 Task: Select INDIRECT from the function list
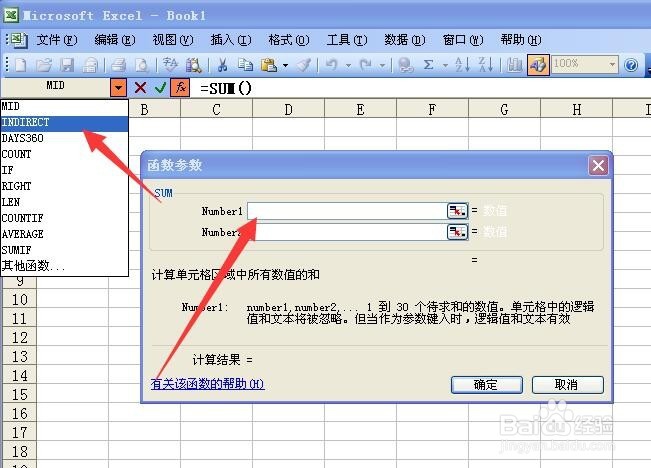[x=64, y=123]
